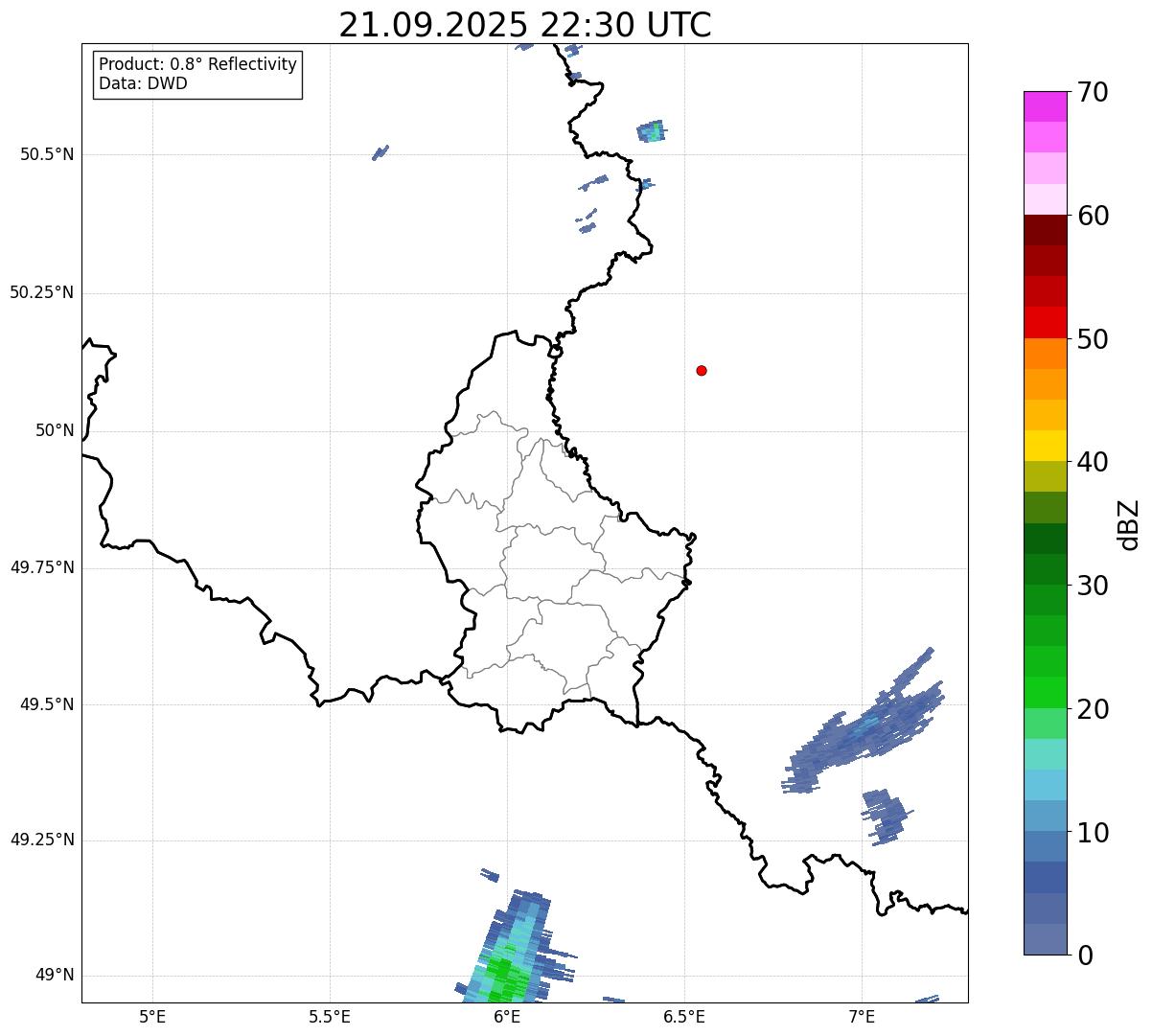
Task: Click the red station marker dot
Action: point(702,370)
